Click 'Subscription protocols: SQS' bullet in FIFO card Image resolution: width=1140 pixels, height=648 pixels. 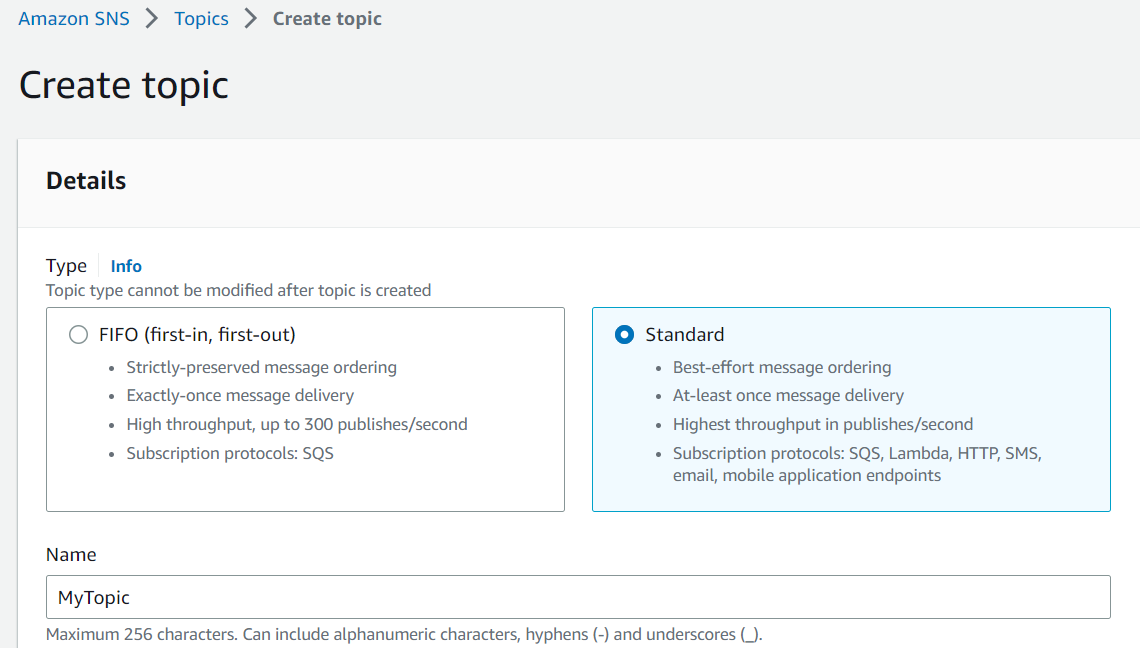pos(230,453)
